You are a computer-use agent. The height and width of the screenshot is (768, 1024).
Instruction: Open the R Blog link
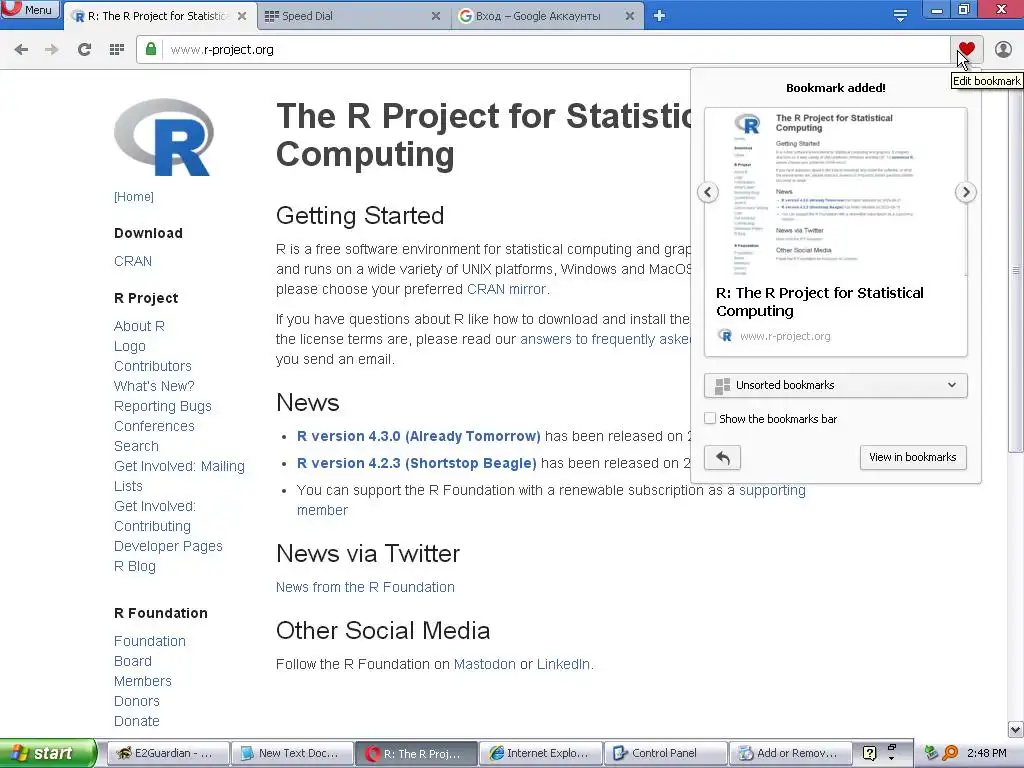pyautogui.click(x=135, y=566)
